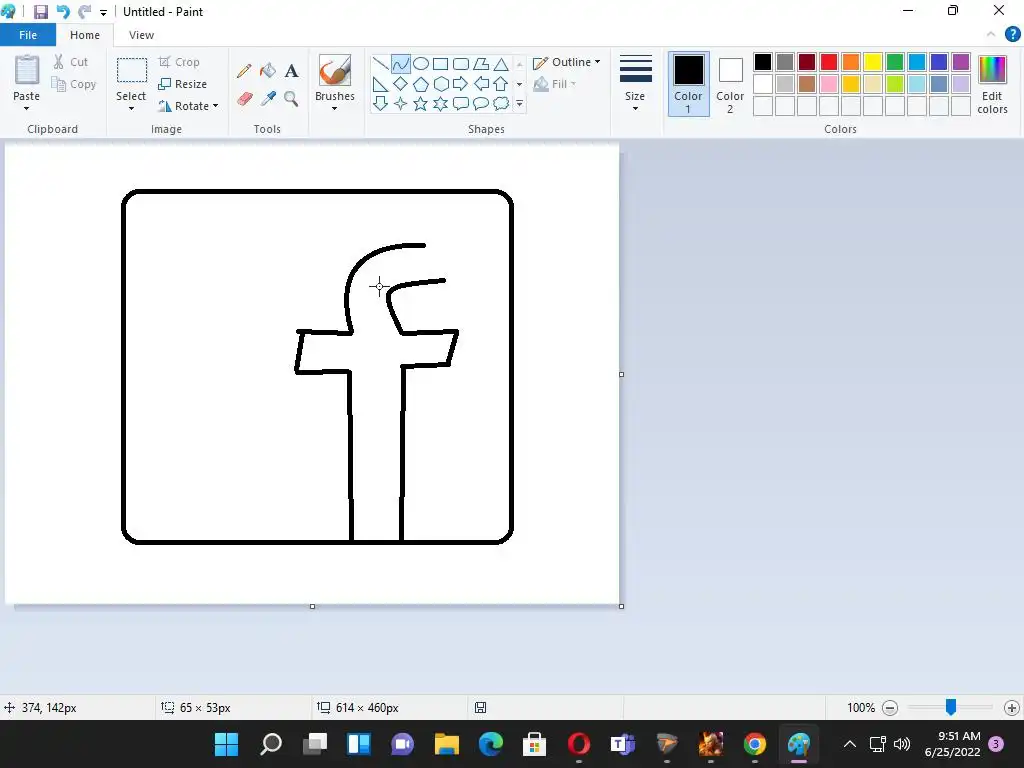Choose the Left arrow shape
Screen dimensions: 1024x768
click(481, 84)
